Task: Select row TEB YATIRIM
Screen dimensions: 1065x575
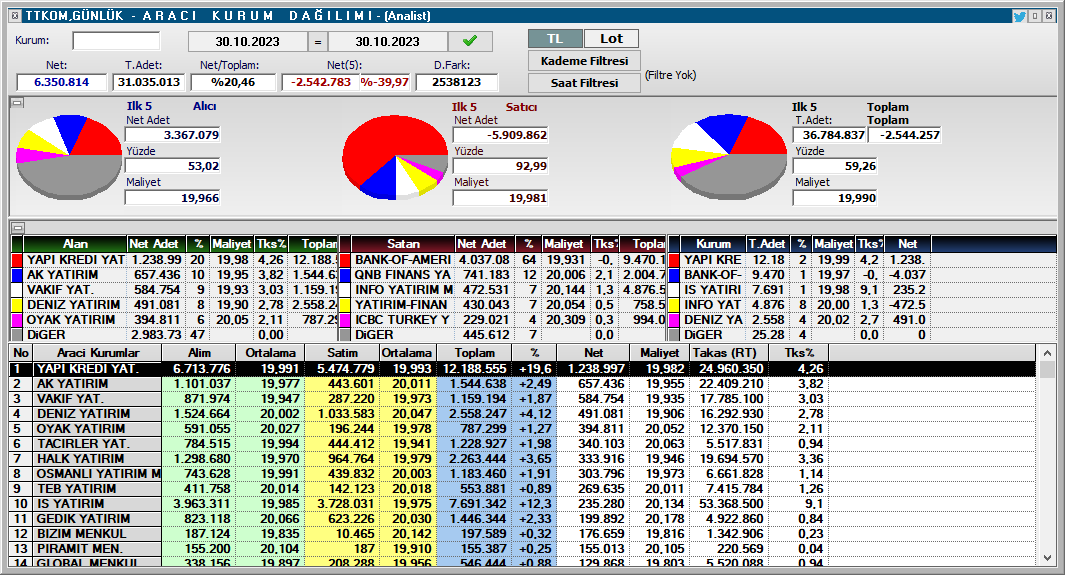Action: 523,488
